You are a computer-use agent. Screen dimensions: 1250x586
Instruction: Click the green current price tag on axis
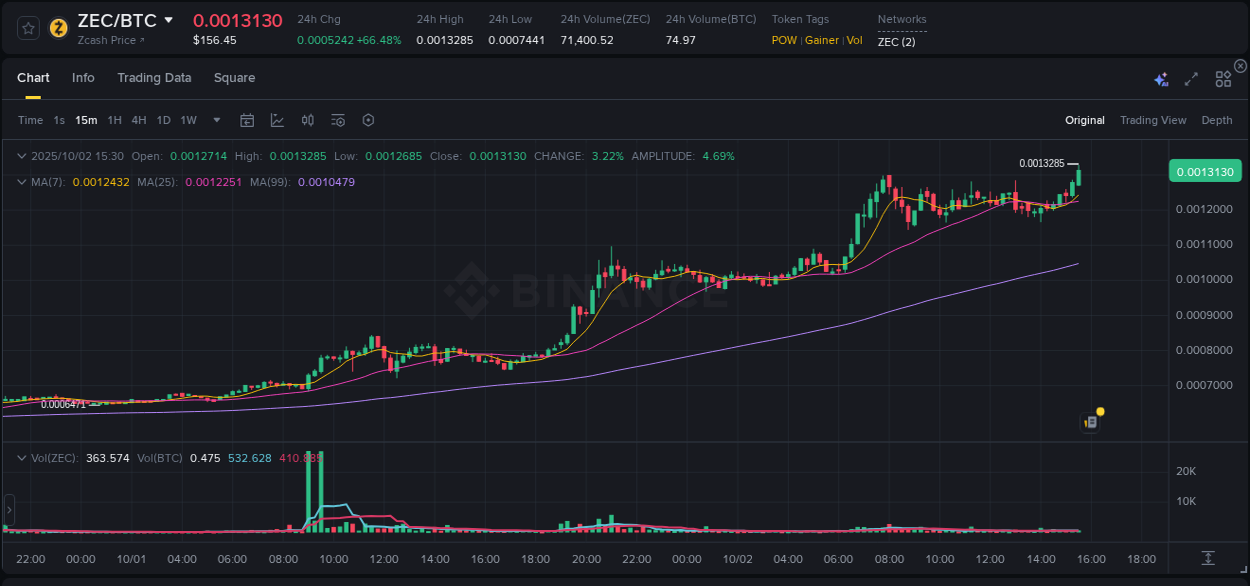1204,171
